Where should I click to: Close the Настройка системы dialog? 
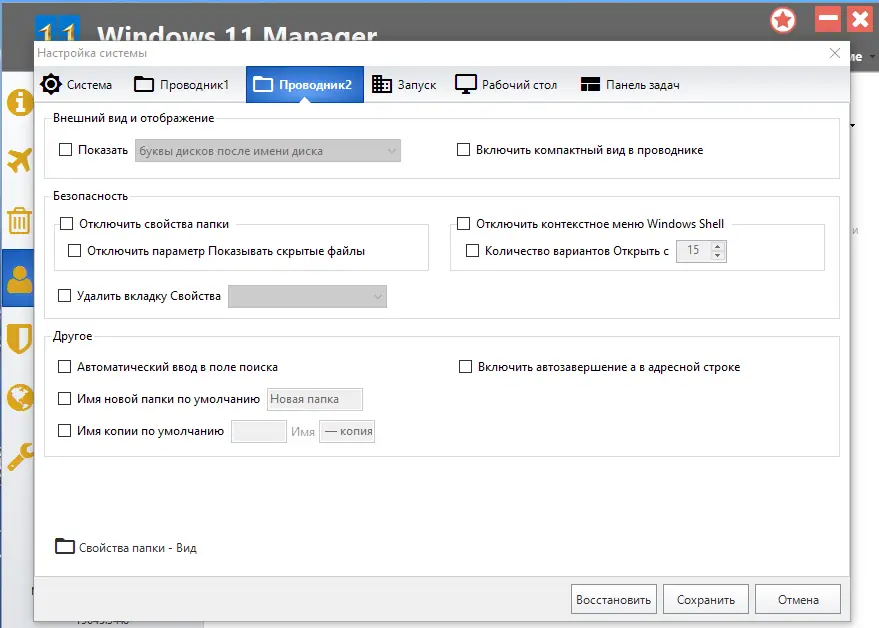click(x=835, y=53)
